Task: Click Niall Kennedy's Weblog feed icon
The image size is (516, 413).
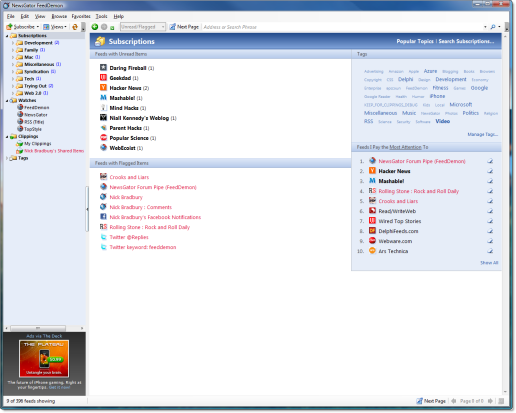Action: [103, 117]
